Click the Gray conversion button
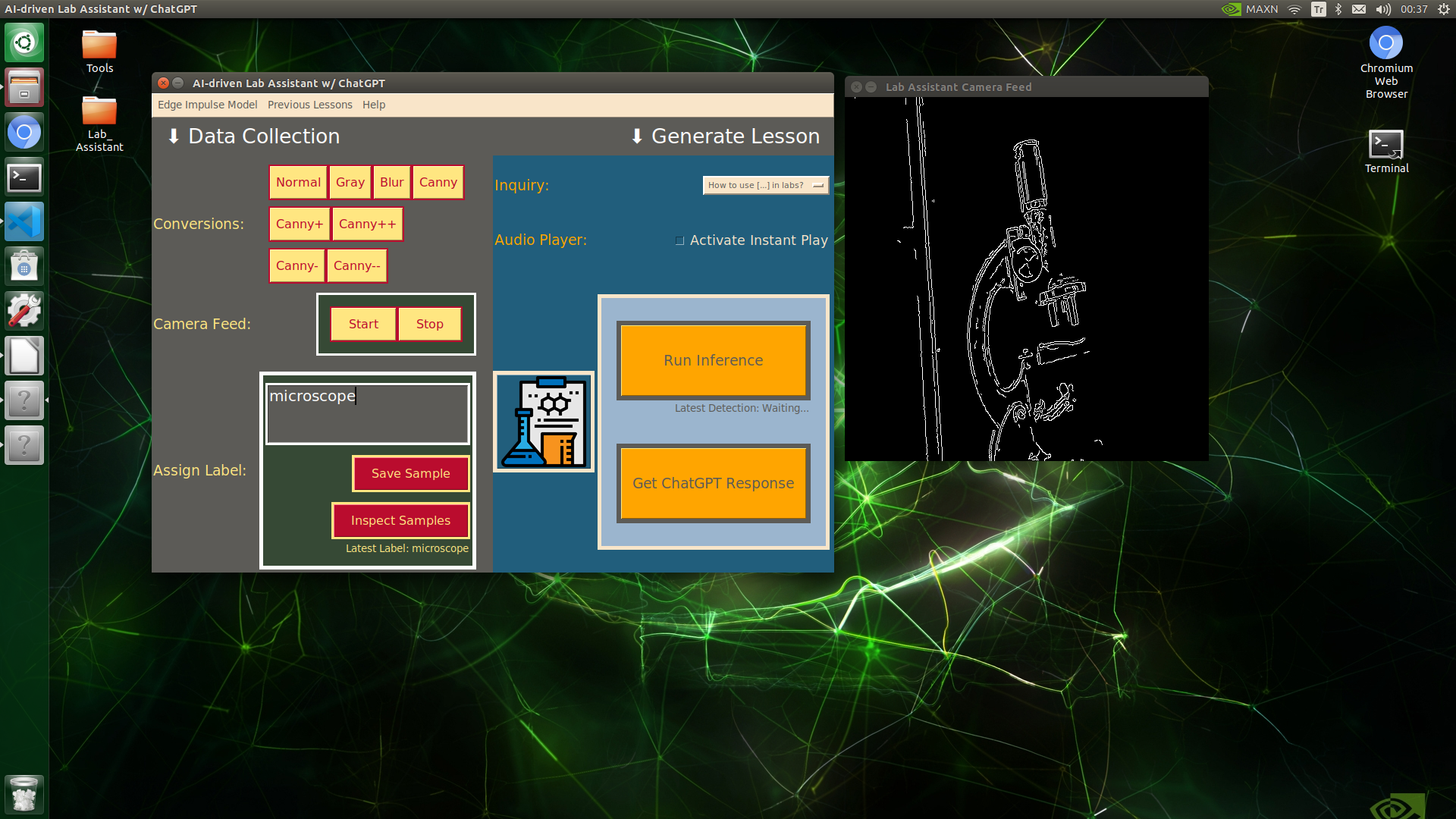Screen dimensions: 1456x819 pos(348,181)
